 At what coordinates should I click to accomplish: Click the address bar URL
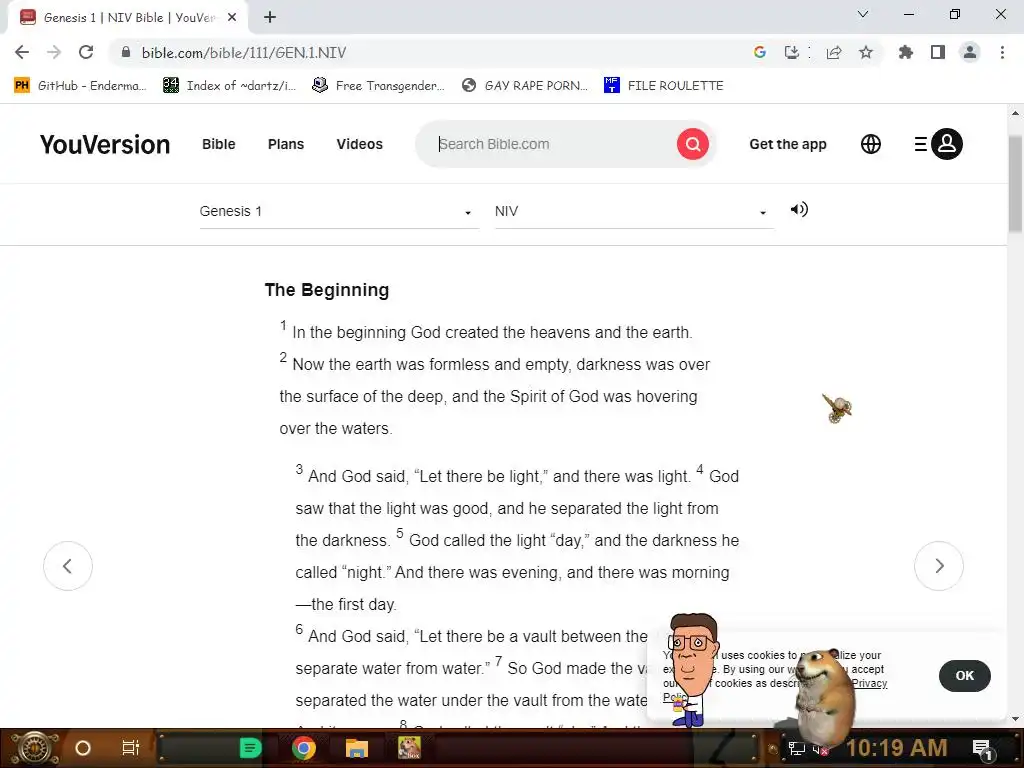click(244, 52)
